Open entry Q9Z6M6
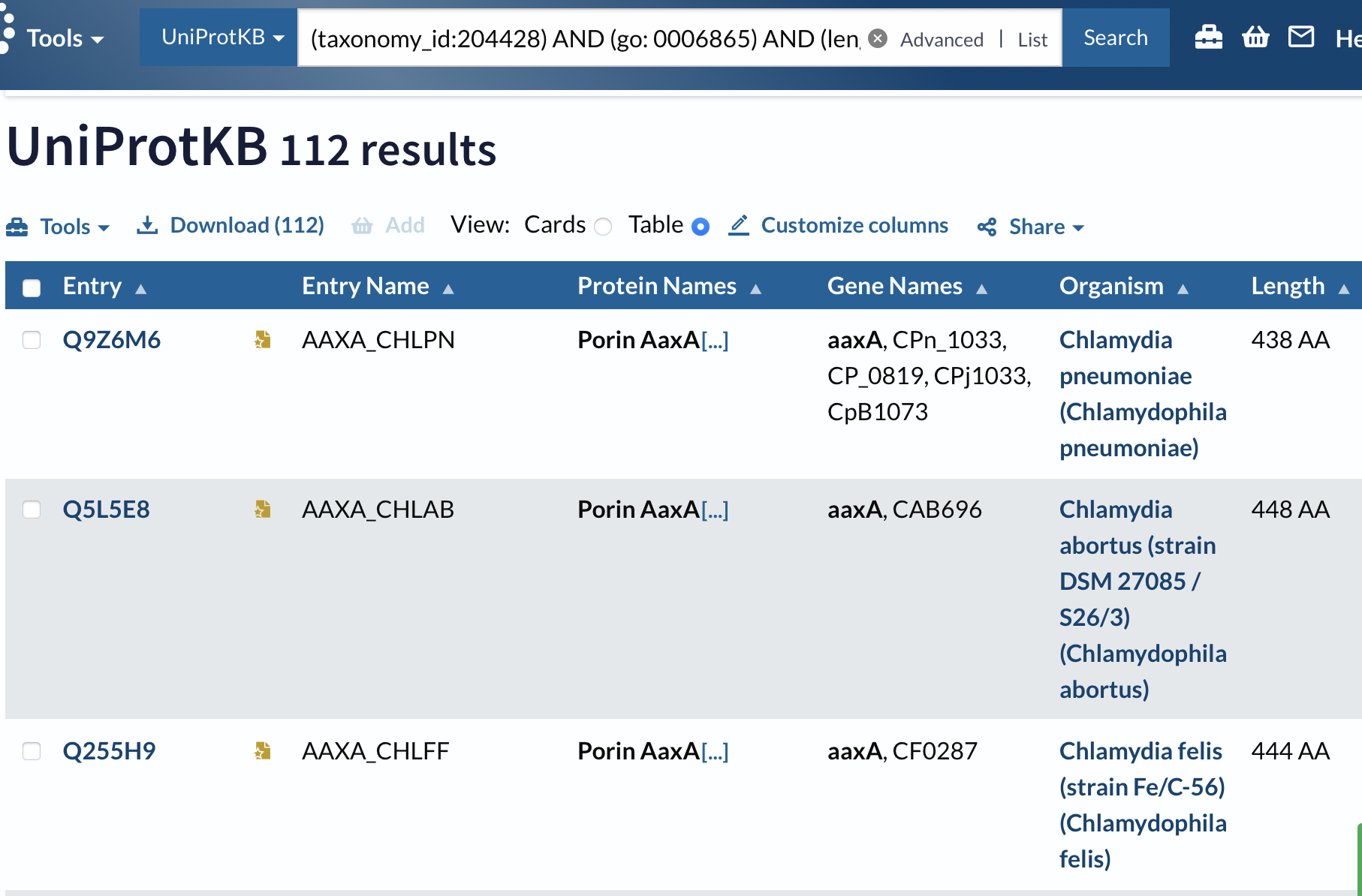Image resolution: width=1362 pixels, height=896 pixels. point(112,340)
